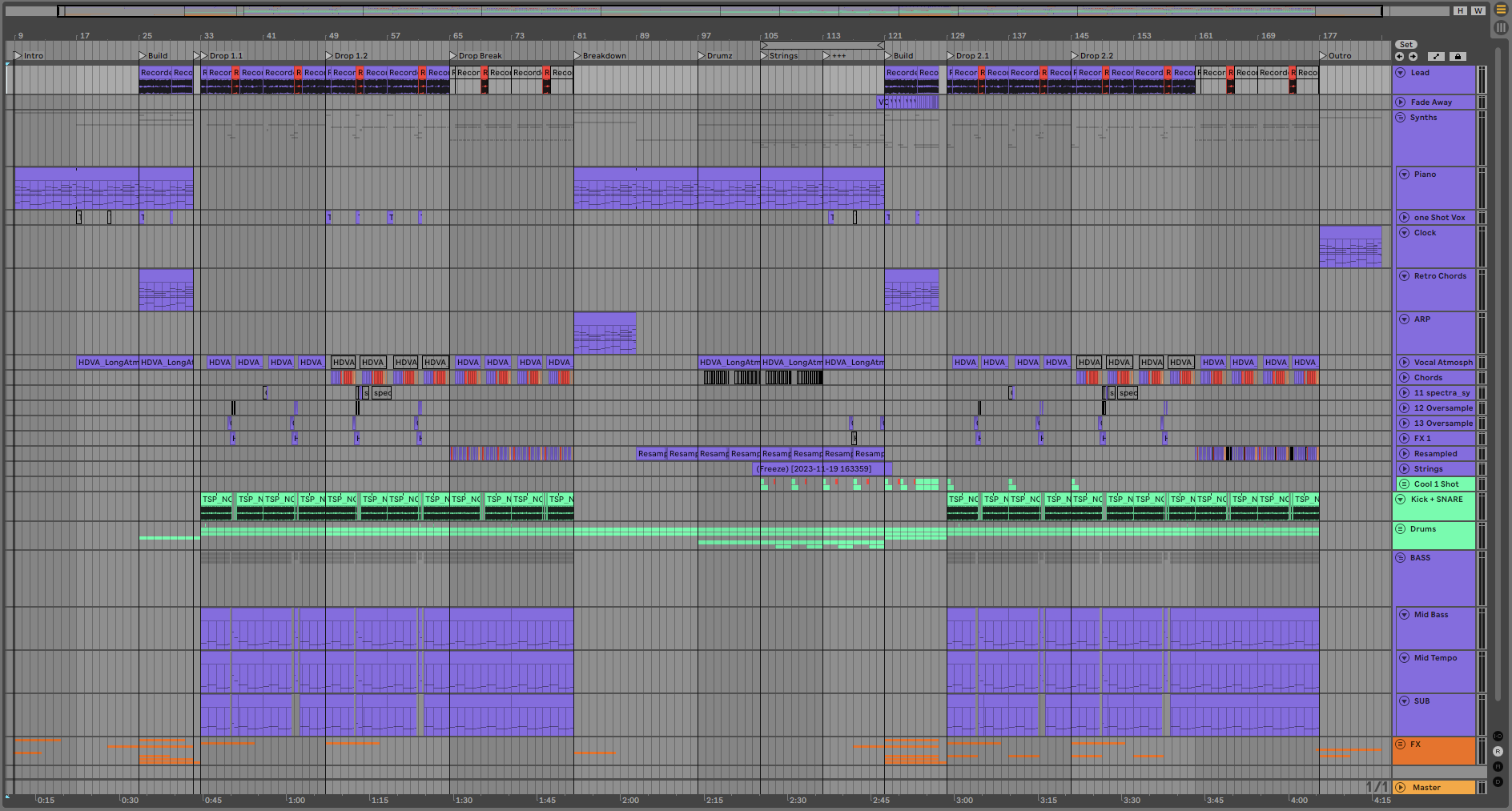
Task: Select the clip on the Clock track
Action: (1350, 247)
